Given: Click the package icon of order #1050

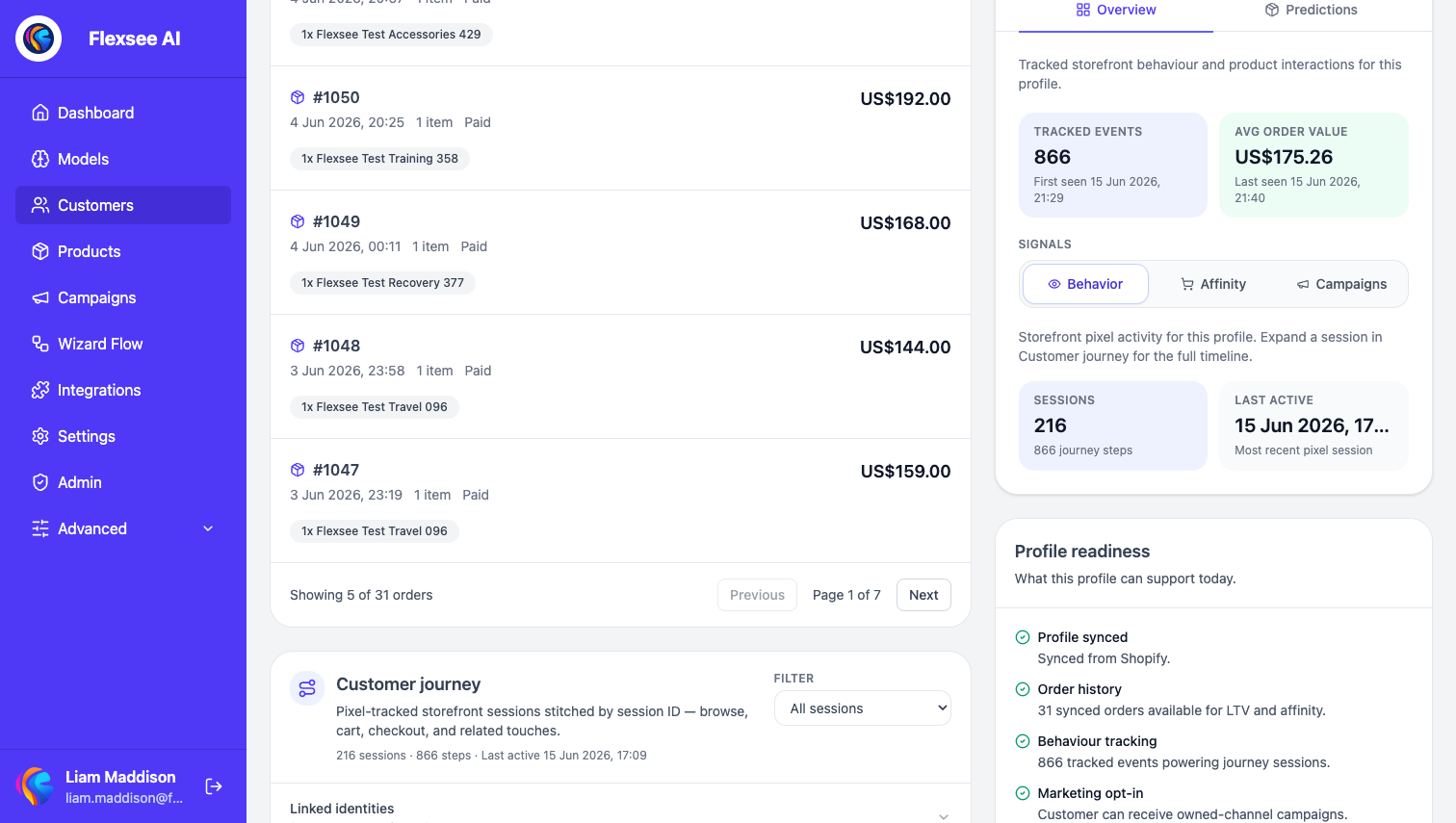Looking at the screenshot, I should [298, 97].
